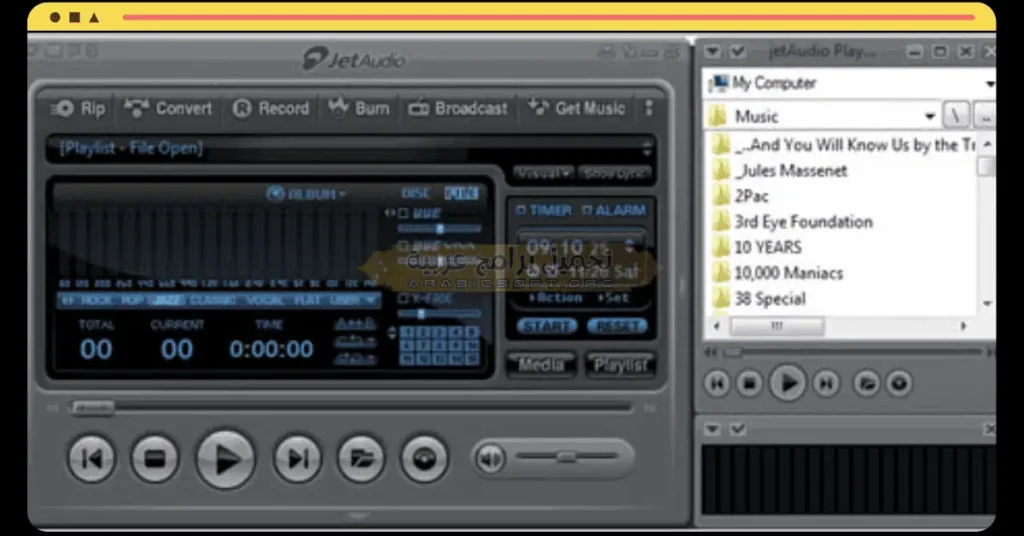The image size is (1024, 536).
Task: Enable the X-FADE checkbox
Action: 403,298
